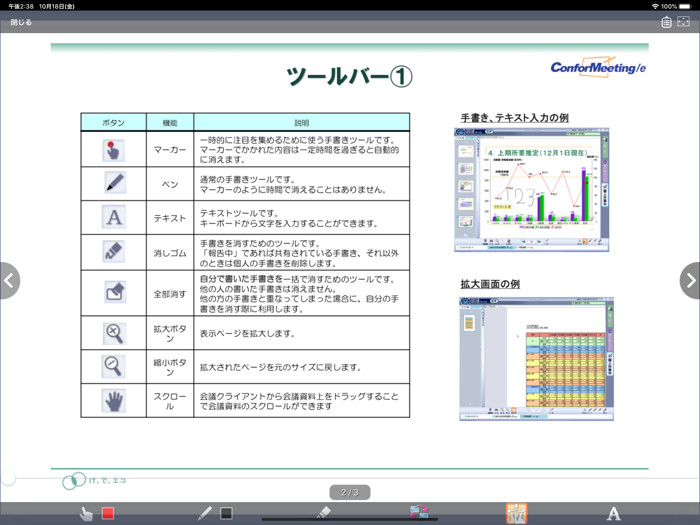The height and width of the screenshot is (525, 700).
Task: Click the テキスト function cell
Action: pos(170,218)
